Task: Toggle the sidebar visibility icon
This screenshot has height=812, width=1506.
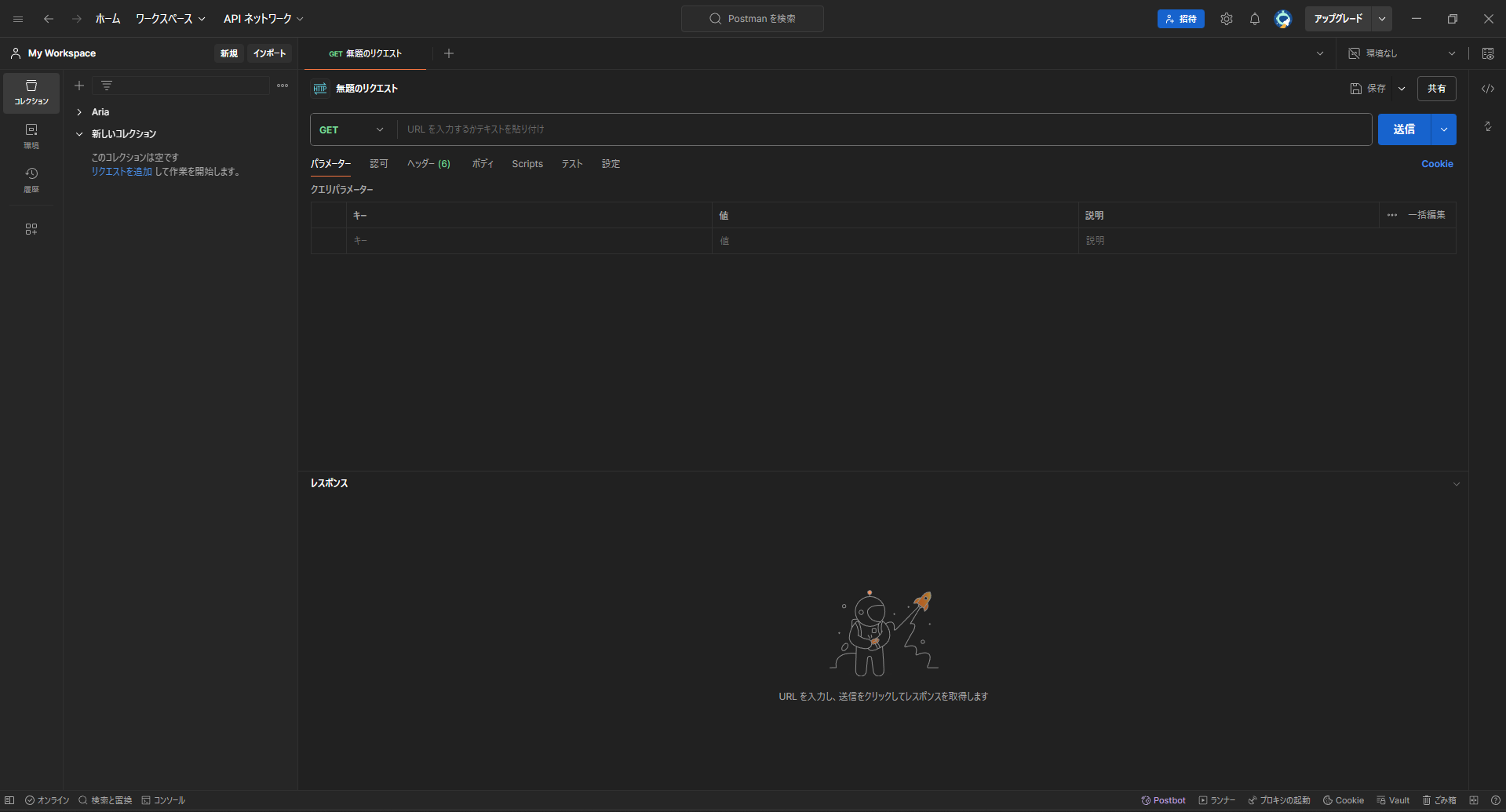Action: 9,799
